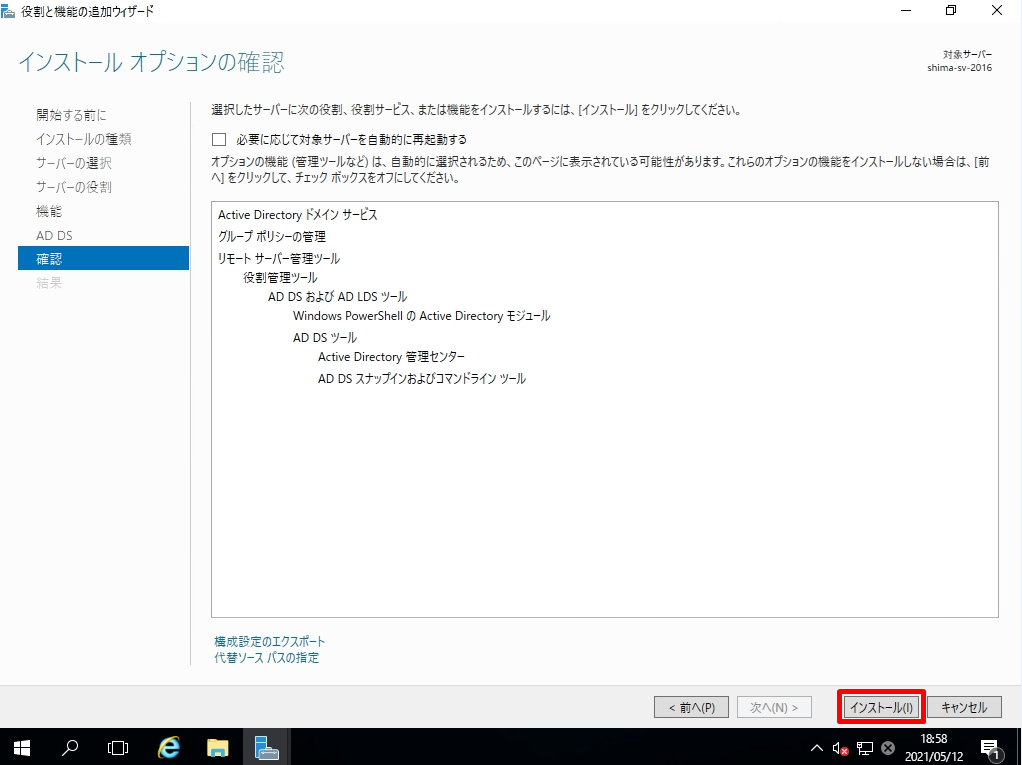Select AD DS および AD LDS ツール entry
1022x765 pixels.
338,296
